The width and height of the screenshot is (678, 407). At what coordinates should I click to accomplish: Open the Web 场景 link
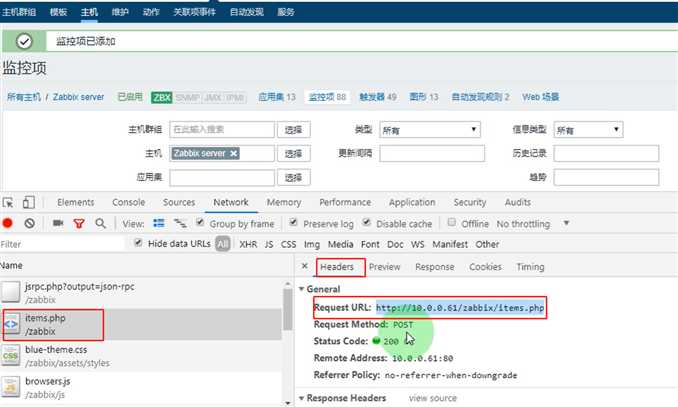click(x=540, y=97)
